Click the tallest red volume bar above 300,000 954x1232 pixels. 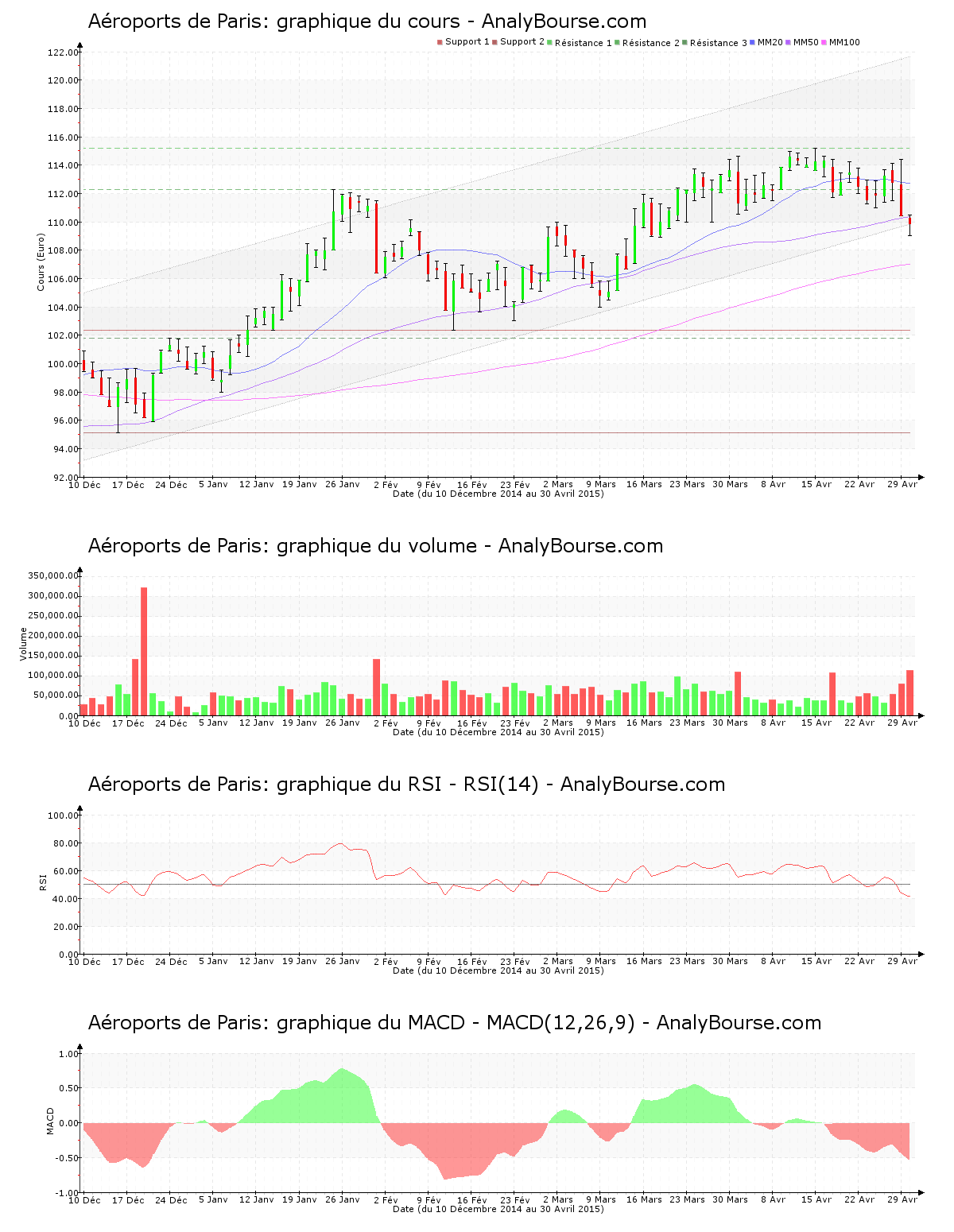[x=144, y=652]
